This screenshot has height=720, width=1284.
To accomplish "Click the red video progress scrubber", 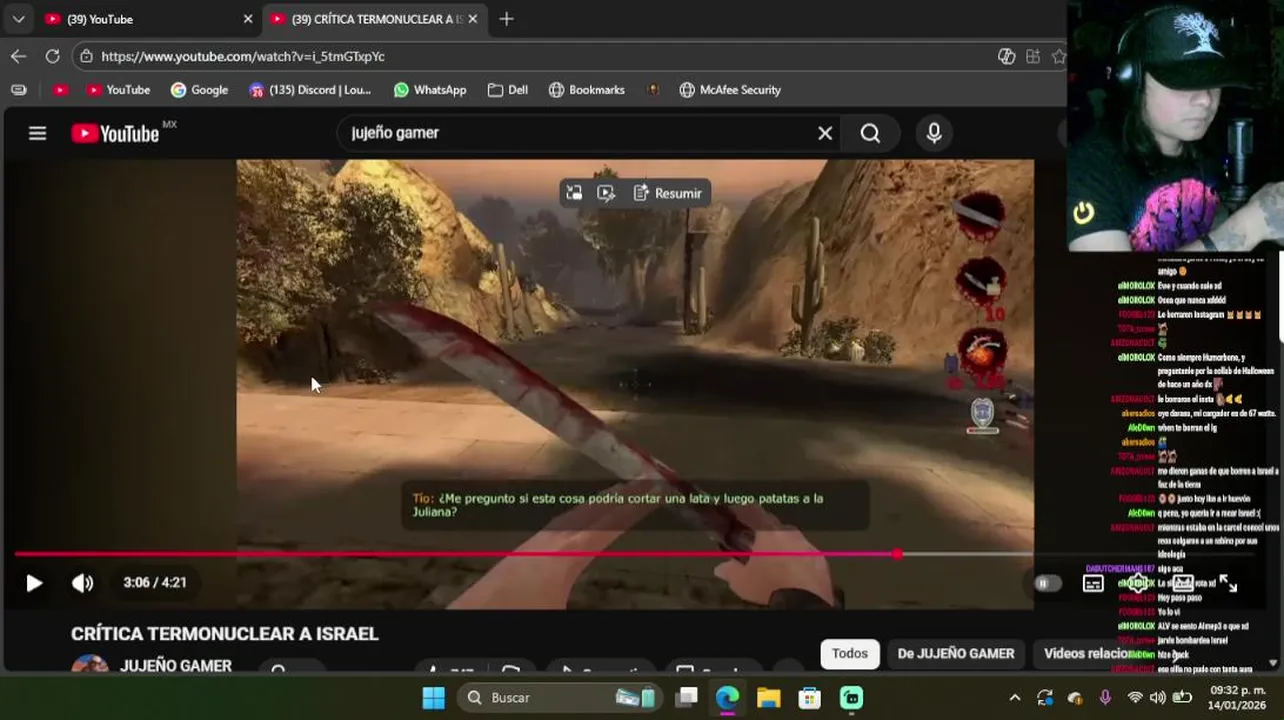I will point(897,553).
